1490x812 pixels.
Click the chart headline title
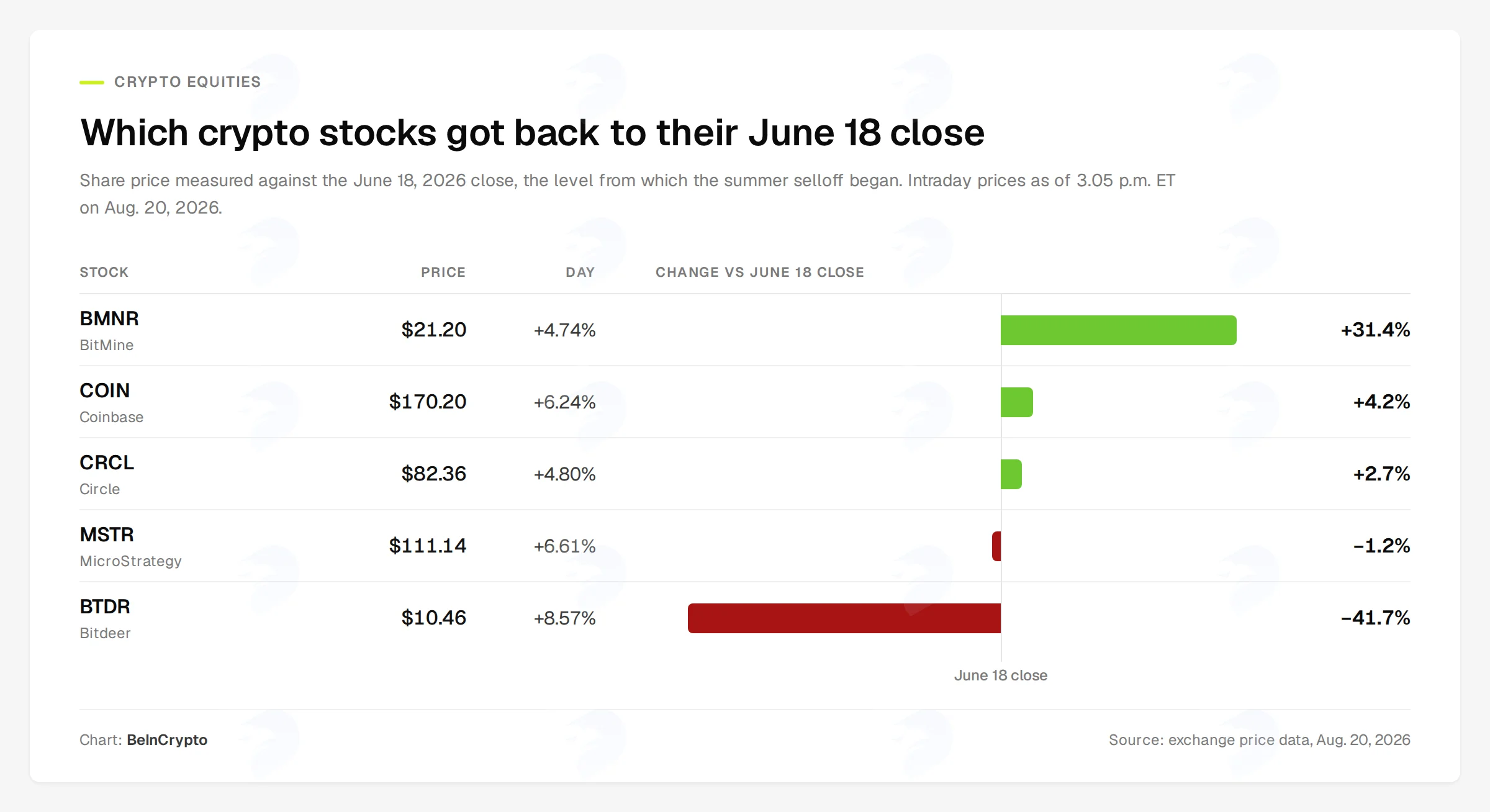click(x=533, y=133)
